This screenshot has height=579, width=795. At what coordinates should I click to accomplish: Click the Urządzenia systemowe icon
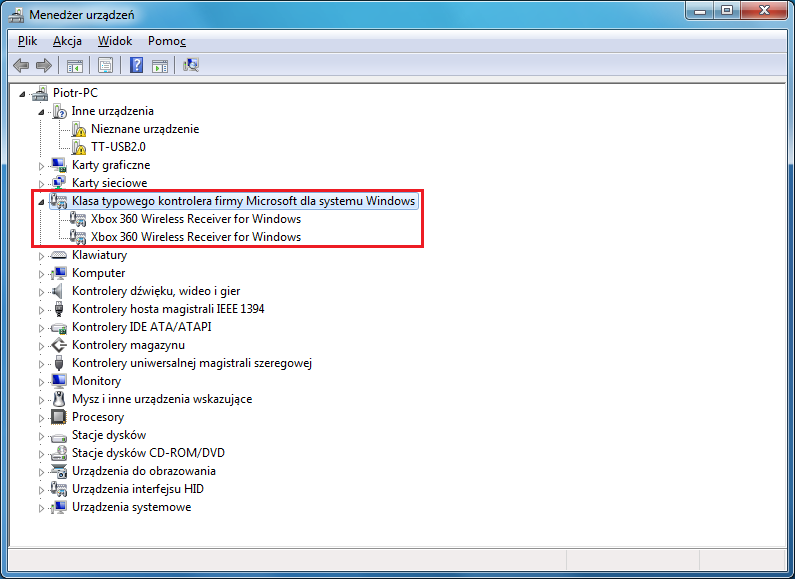(59, 507)
